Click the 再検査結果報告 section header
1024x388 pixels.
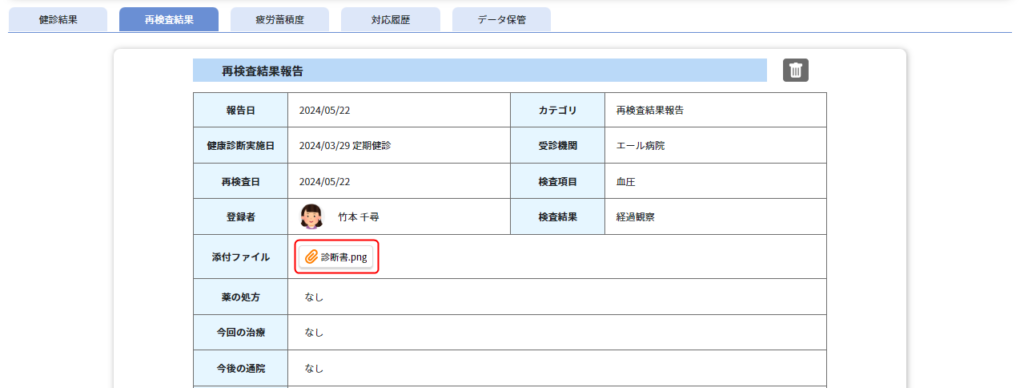click(x=479, y=71)
